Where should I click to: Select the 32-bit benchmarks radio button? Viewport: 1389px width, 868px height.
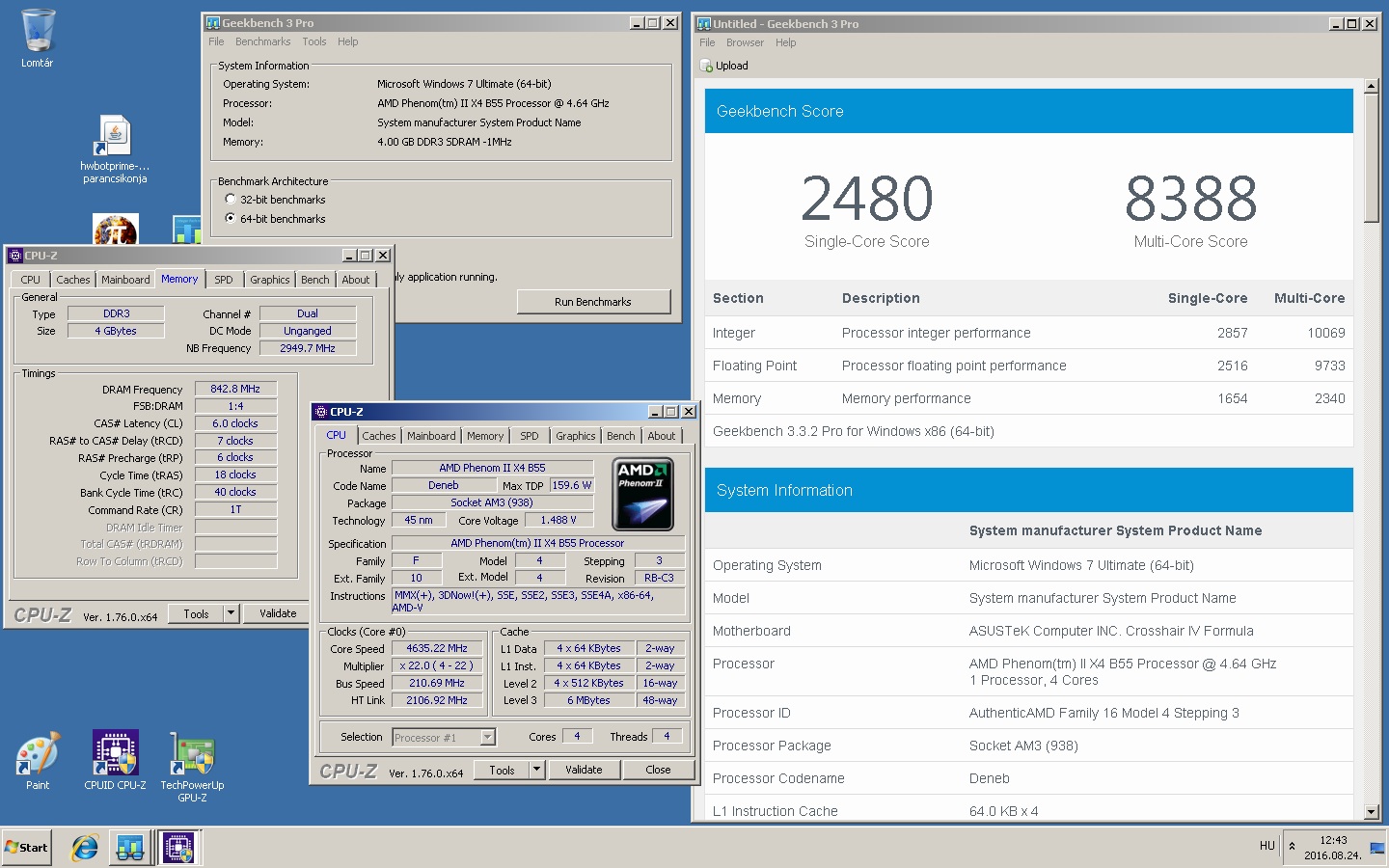tap(231, 200)
